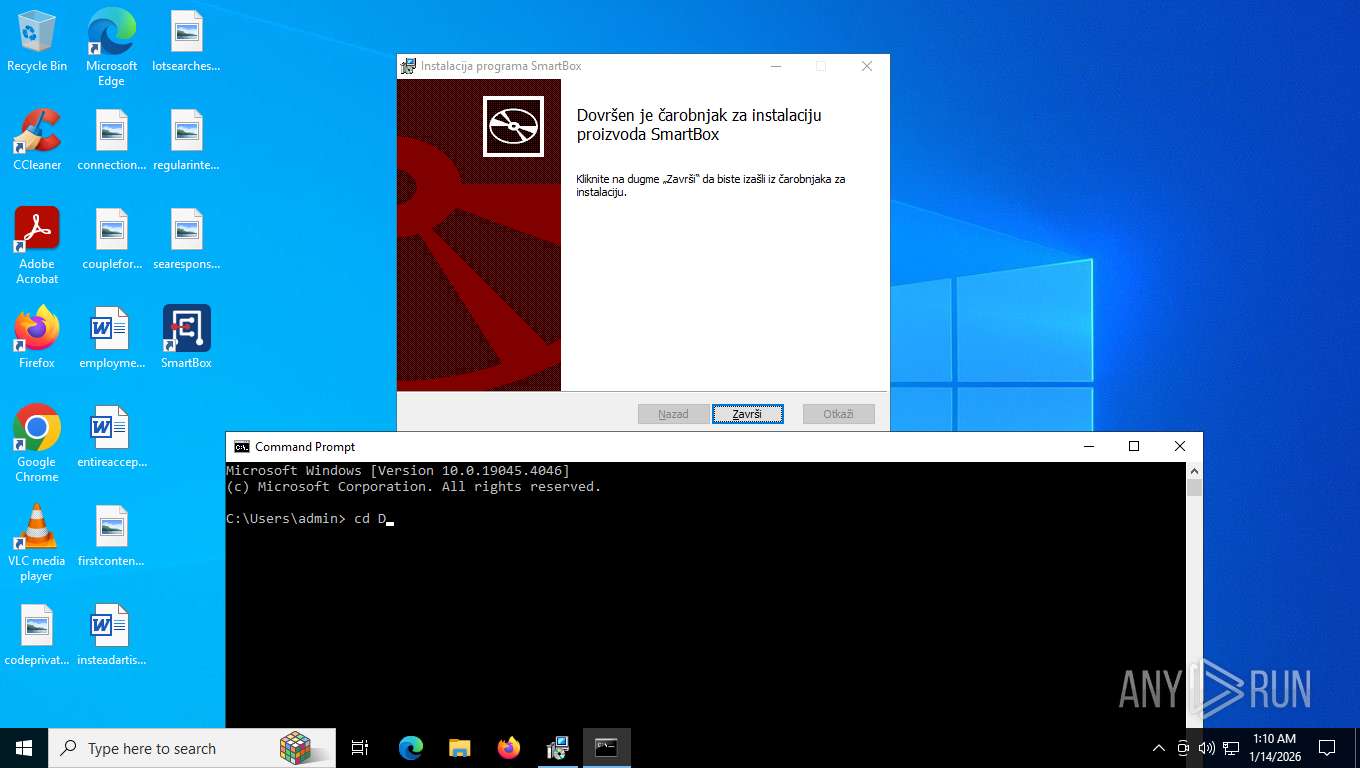This screenshot has height=768, width=1360.
Task: Click the Command Prompt title bar icon
Action: [x=242, y=447]
